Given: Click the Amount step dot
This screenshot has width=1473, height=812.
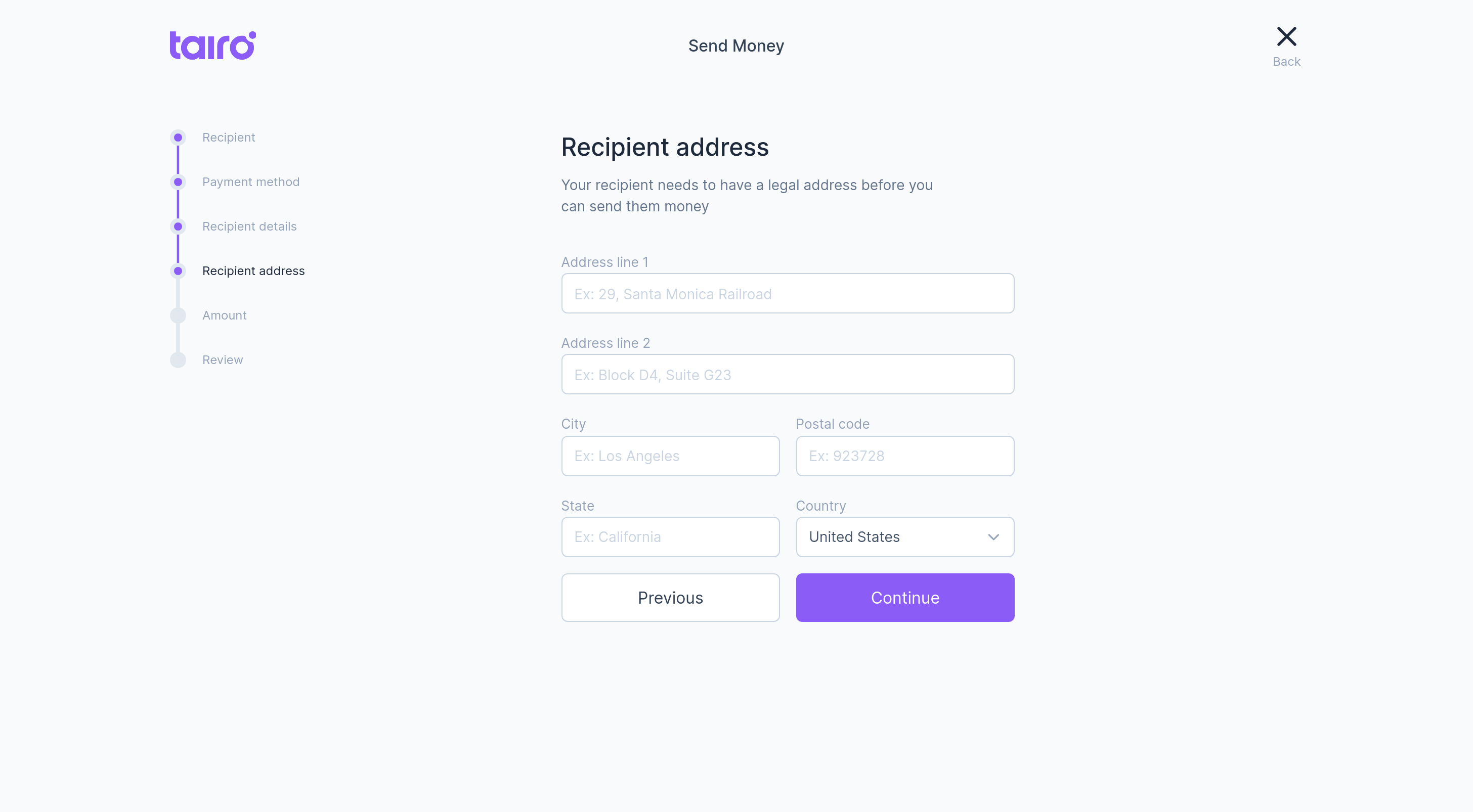Looking at the screenshot, I should click(178, 315).
